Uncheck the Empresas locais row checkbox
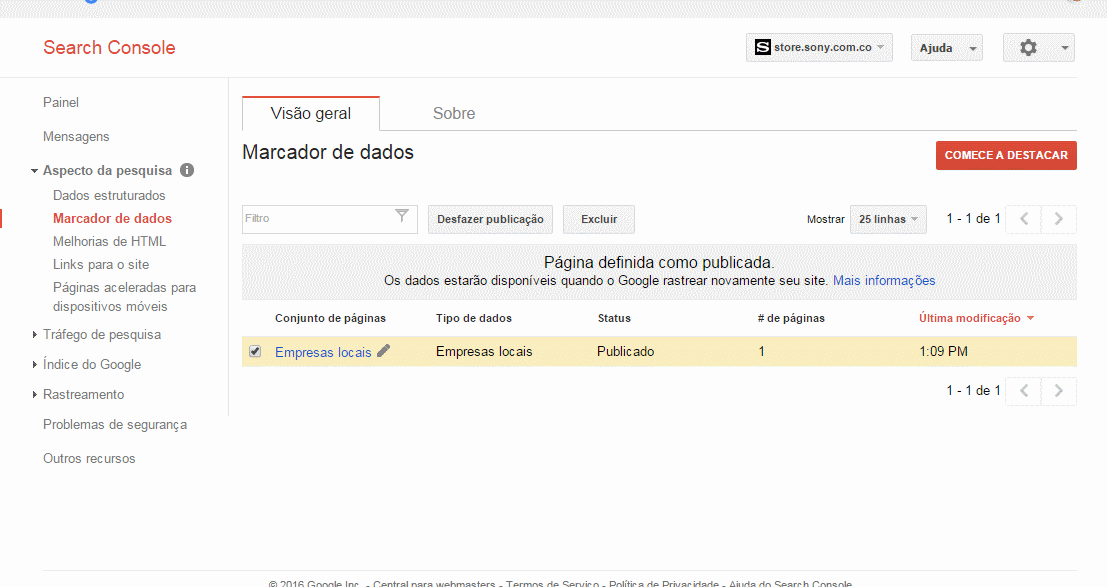This screenshot has height=587, width=1107. point(255,351)
